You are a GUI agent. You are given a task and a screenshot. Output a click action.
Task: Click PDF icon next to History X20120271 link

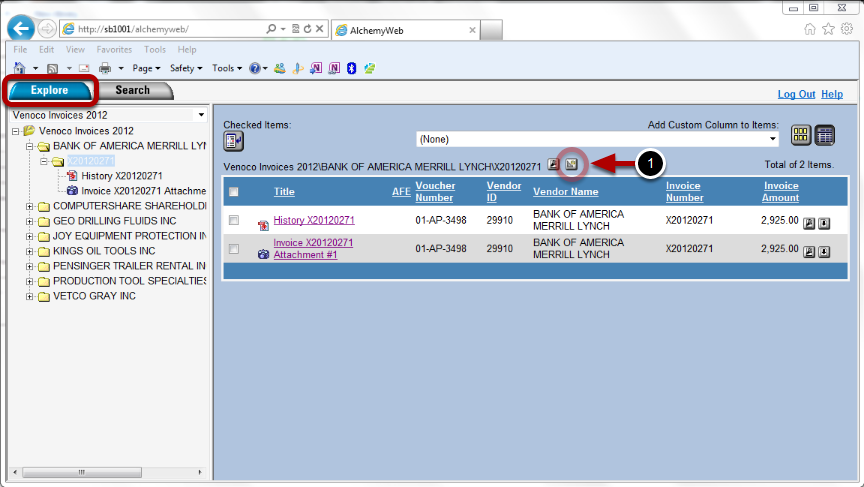point(263,225)
